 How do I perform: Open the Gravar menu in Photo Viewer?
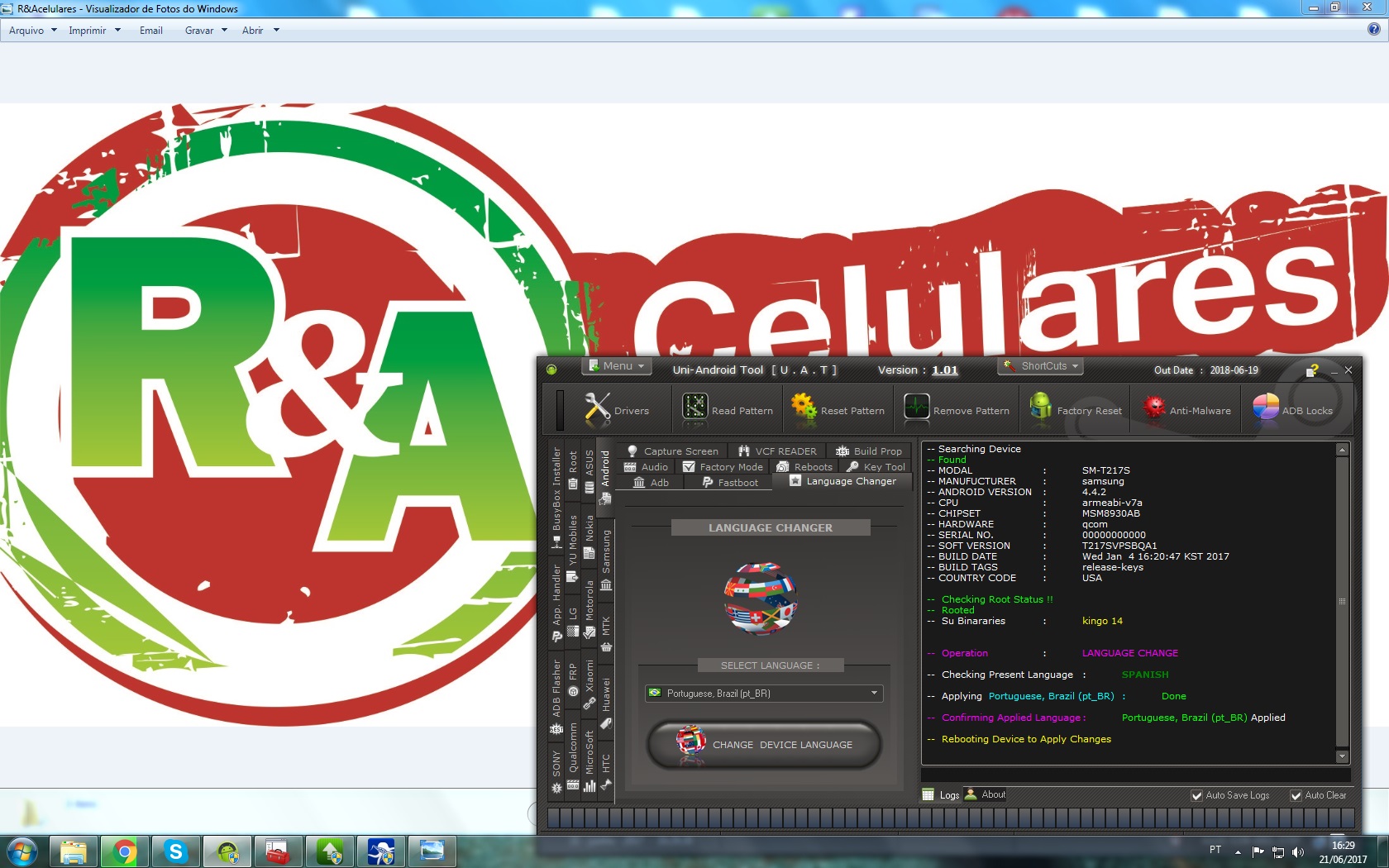coord(206,31)
